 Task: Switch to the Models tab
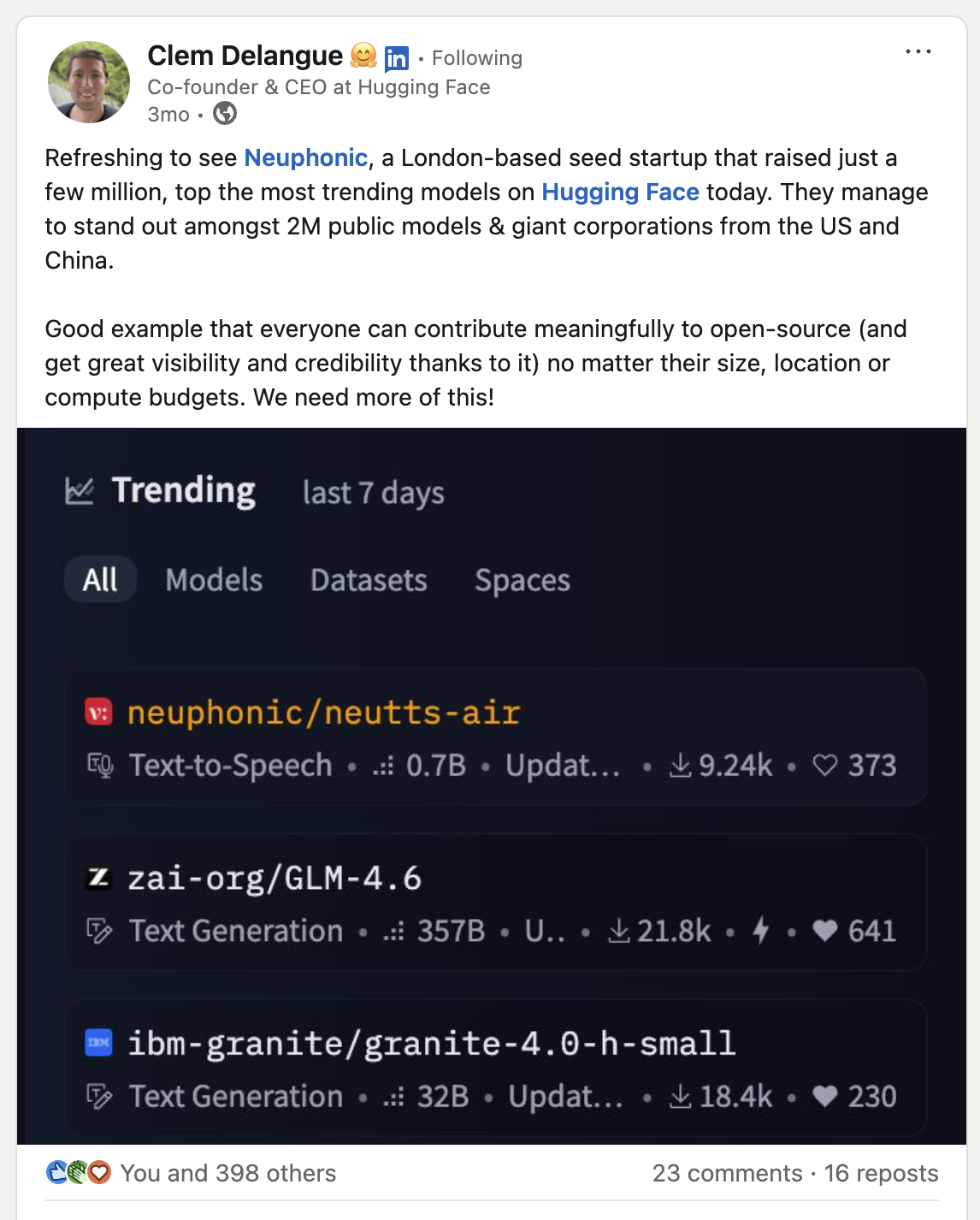click(x=214, y=580)
